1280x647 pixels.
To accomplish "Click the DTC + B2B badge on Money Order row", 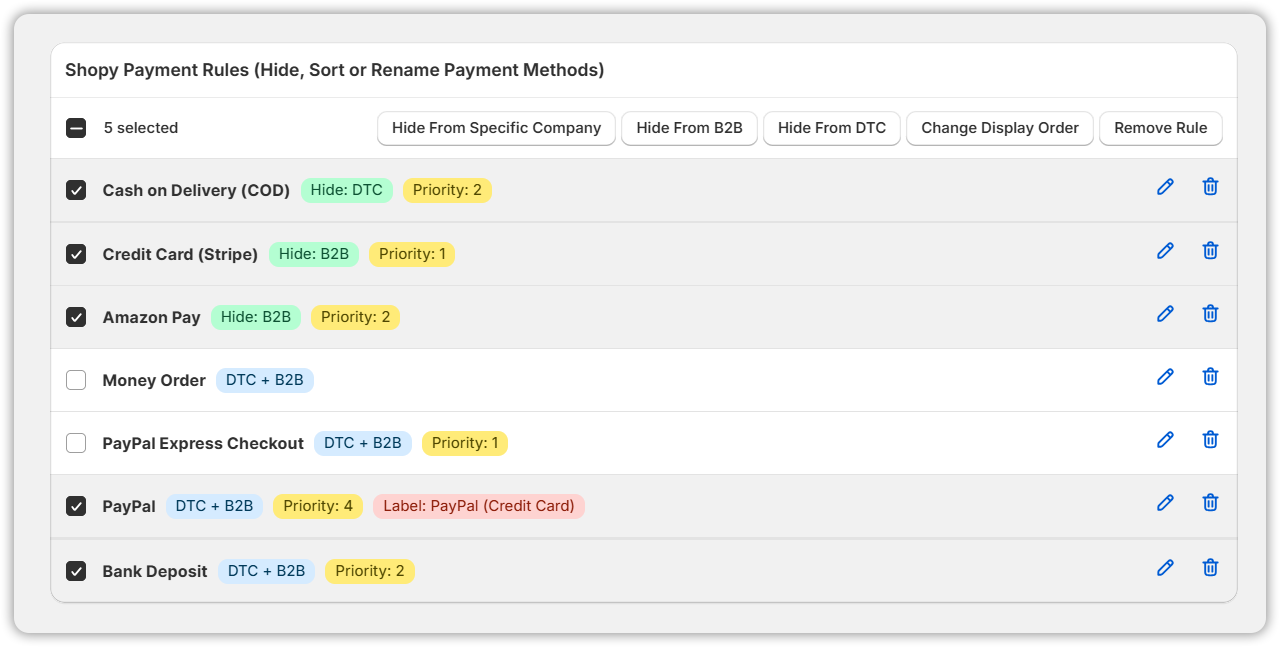I will point(265,380).
